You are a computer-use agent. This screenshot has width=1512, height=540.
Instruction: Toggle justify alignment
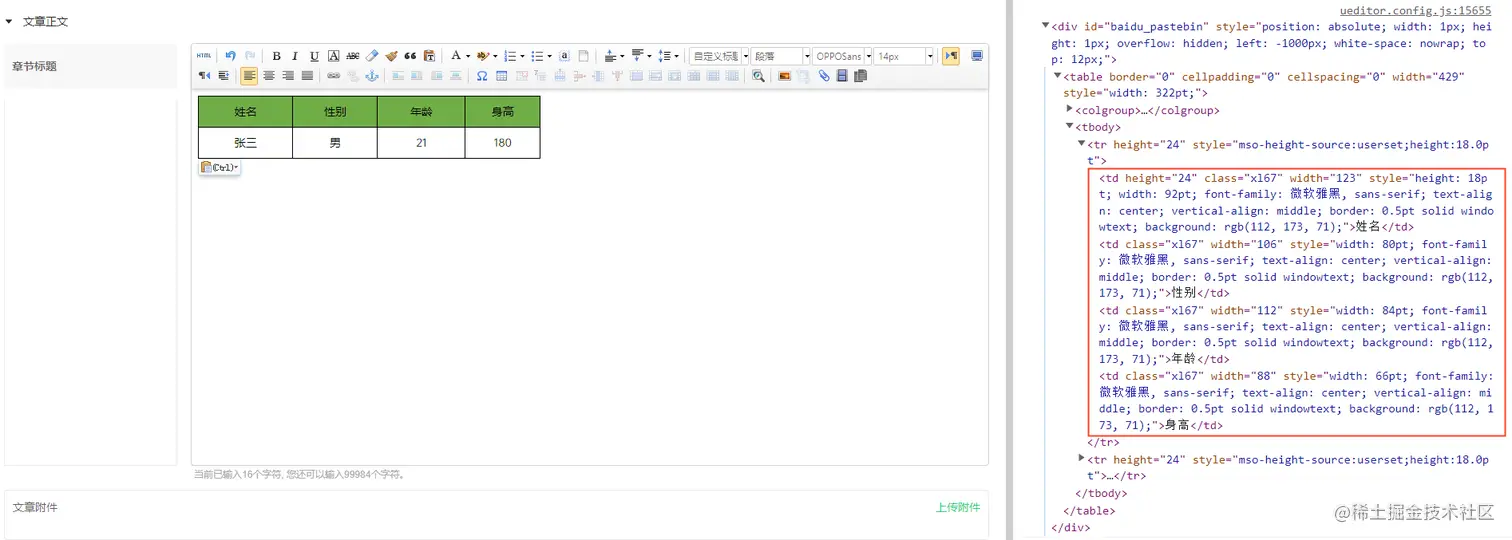click(x=307, y=75)
